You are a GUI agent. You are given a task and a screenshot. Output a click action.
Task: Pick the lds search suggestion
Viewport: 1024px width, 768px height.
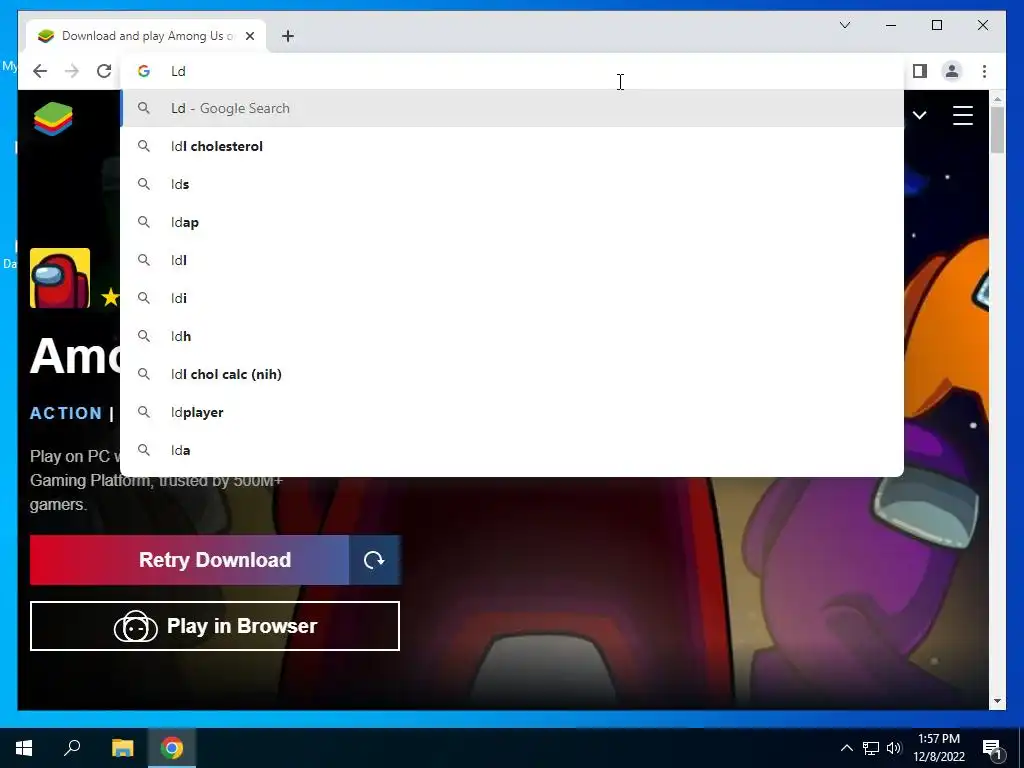pos(512,184)
